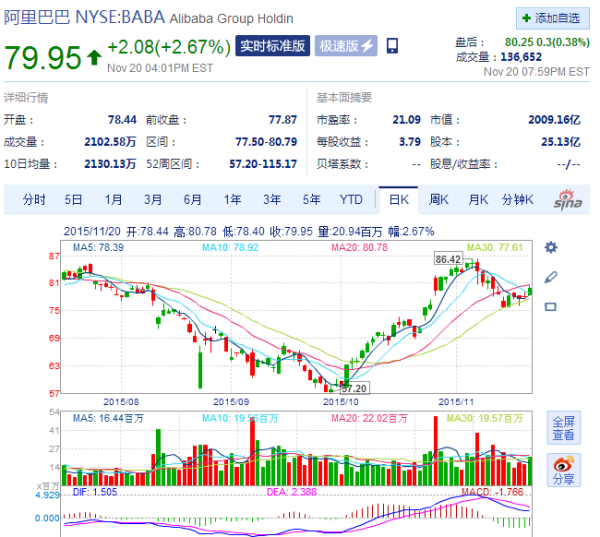Image resolution: width=600 pixels, height=537 pixels.
Task: Switch to 极速版 fast version
Action: tap(346, 46)
